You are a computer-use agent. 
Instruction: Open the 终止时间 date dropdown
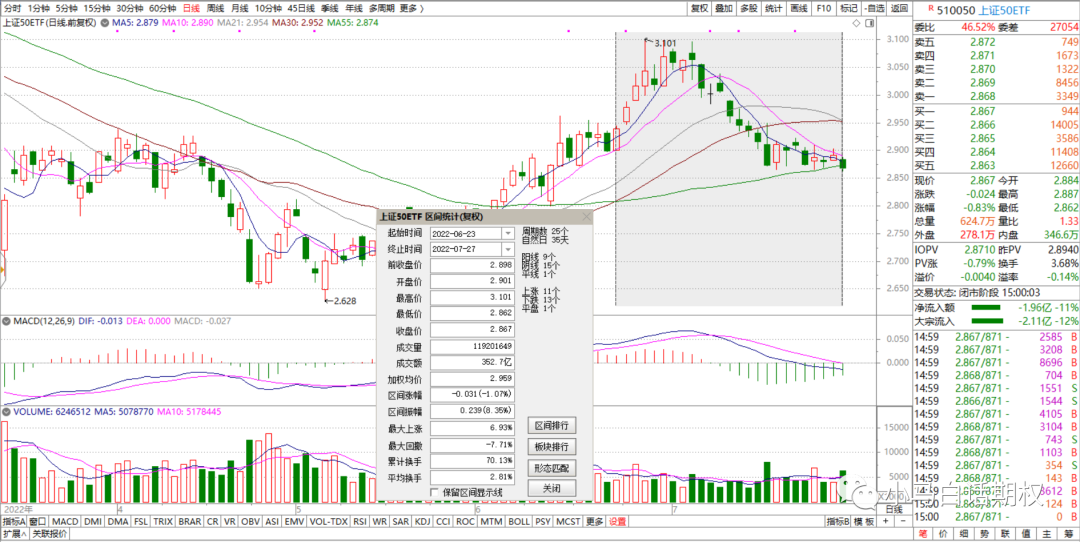(508, 248)
